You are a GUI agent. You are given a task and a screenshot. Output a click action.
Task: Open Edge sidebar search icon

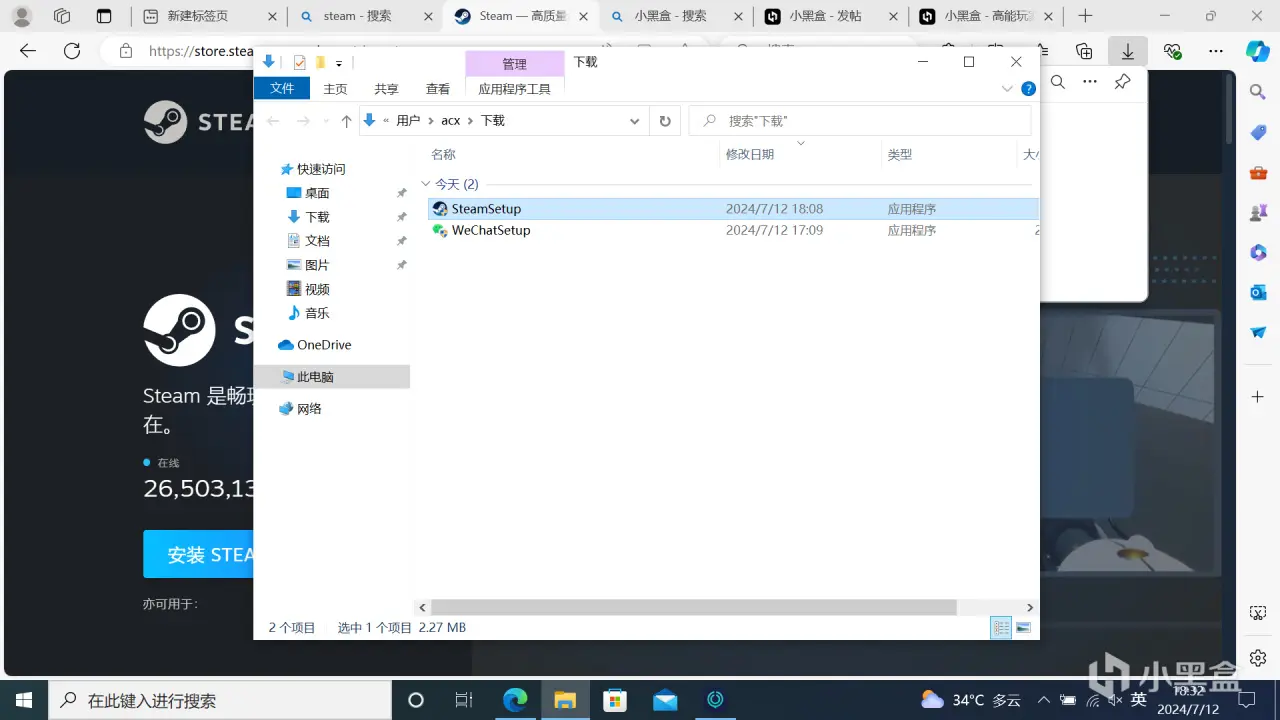[1258, 92]
